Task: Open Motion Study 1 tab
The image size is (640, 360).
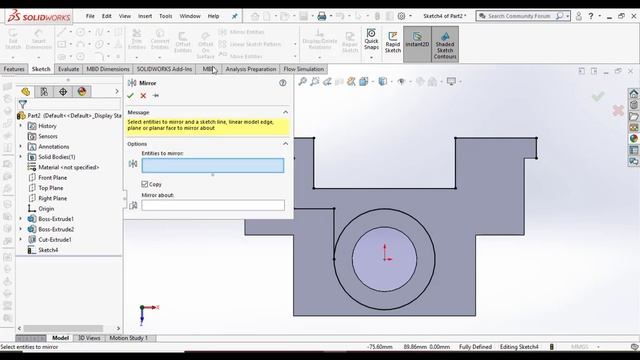Action: coord(129,338)
